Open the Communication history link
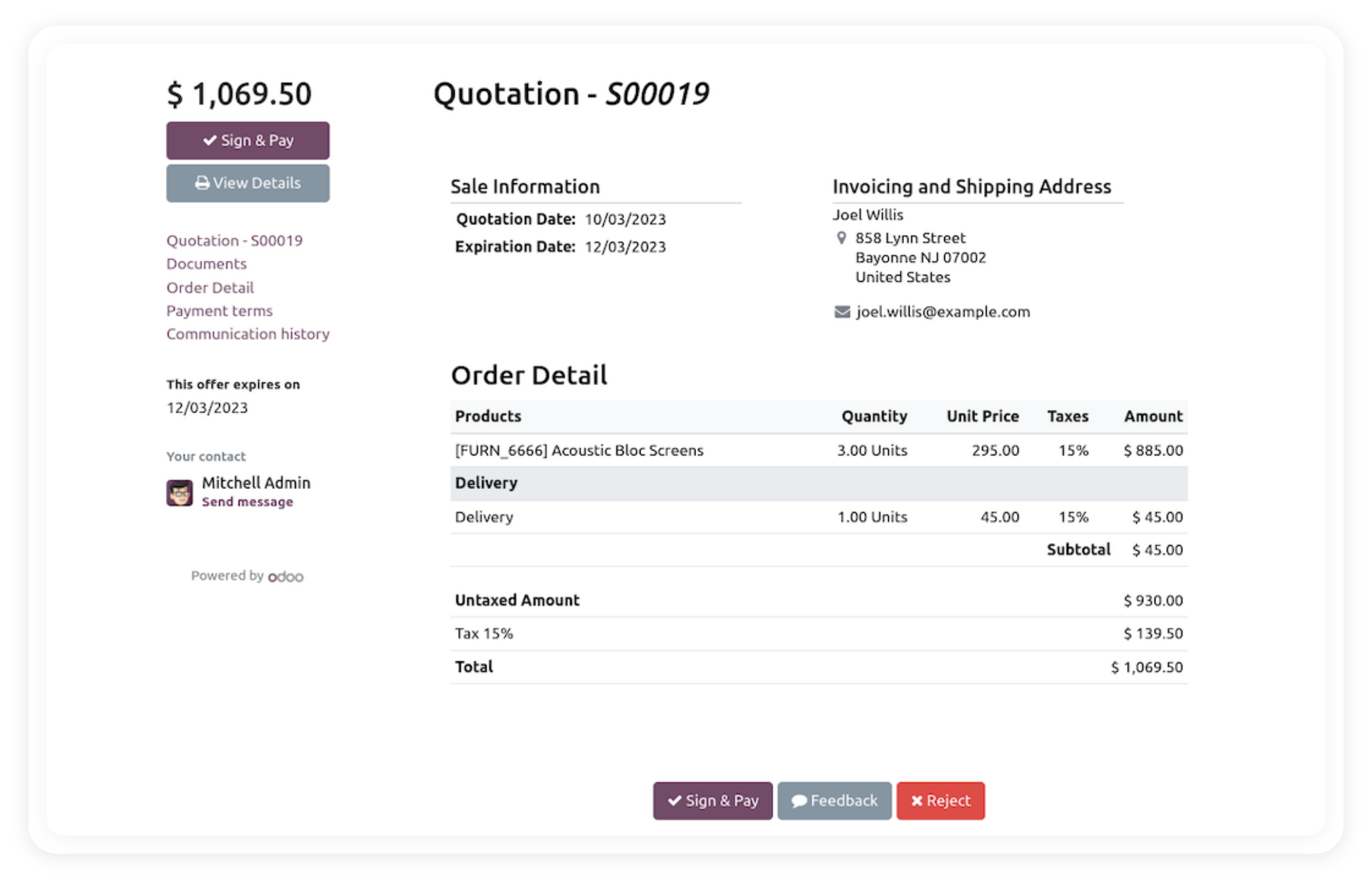The width and height of the screenshot is (1372, 885). 248,334
